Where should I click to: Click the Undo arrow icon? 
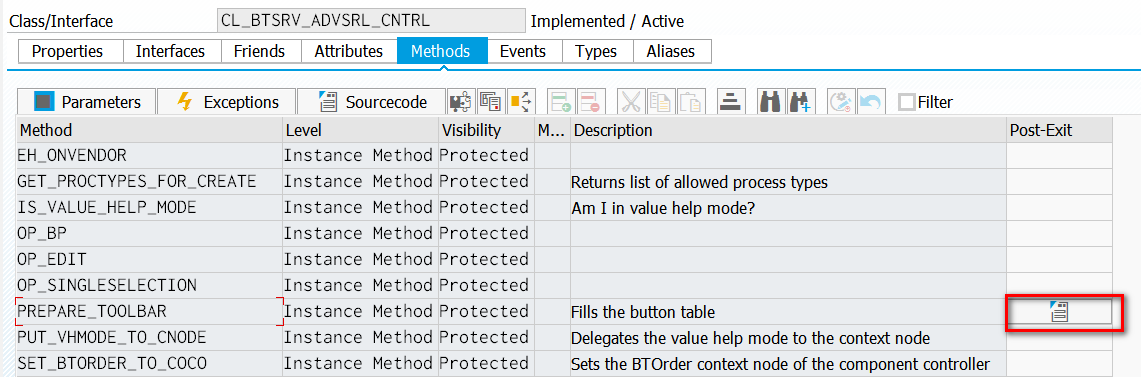[x=870, y=102]
